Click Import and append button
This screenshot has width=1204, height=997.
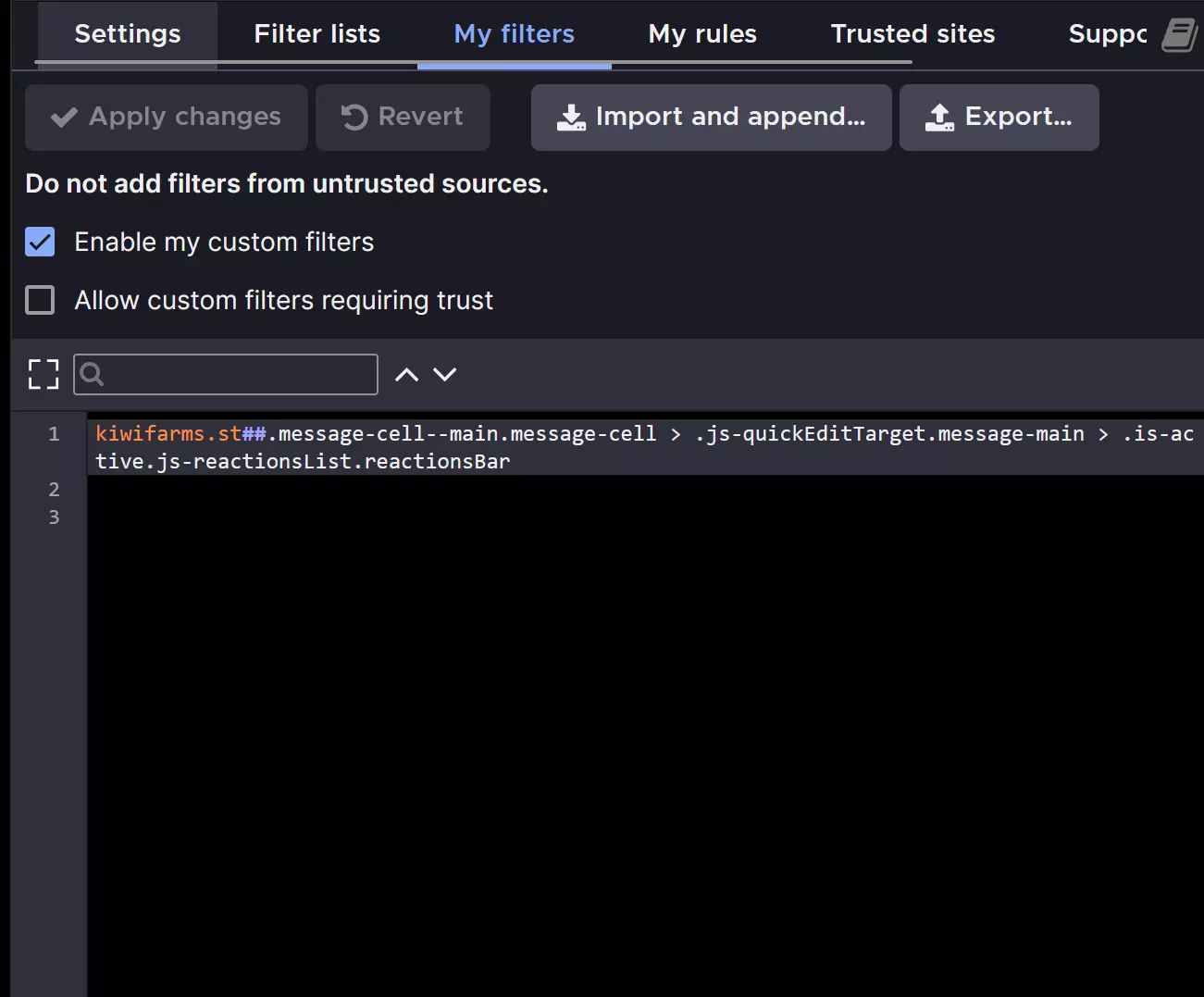[712, 118]
